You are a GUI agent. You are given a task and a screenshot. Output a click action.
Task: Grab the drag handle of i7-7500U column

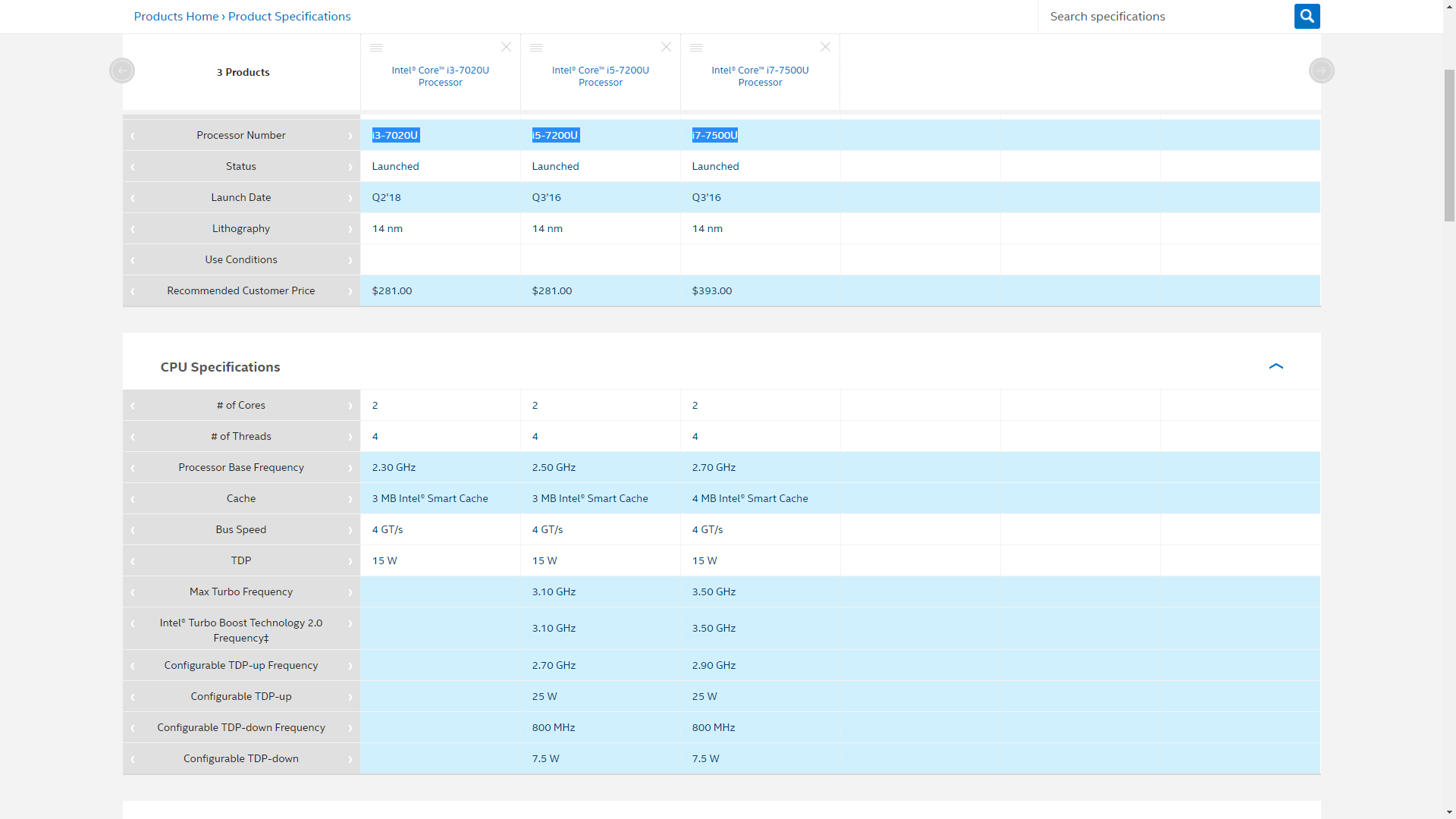coord(696,48)
